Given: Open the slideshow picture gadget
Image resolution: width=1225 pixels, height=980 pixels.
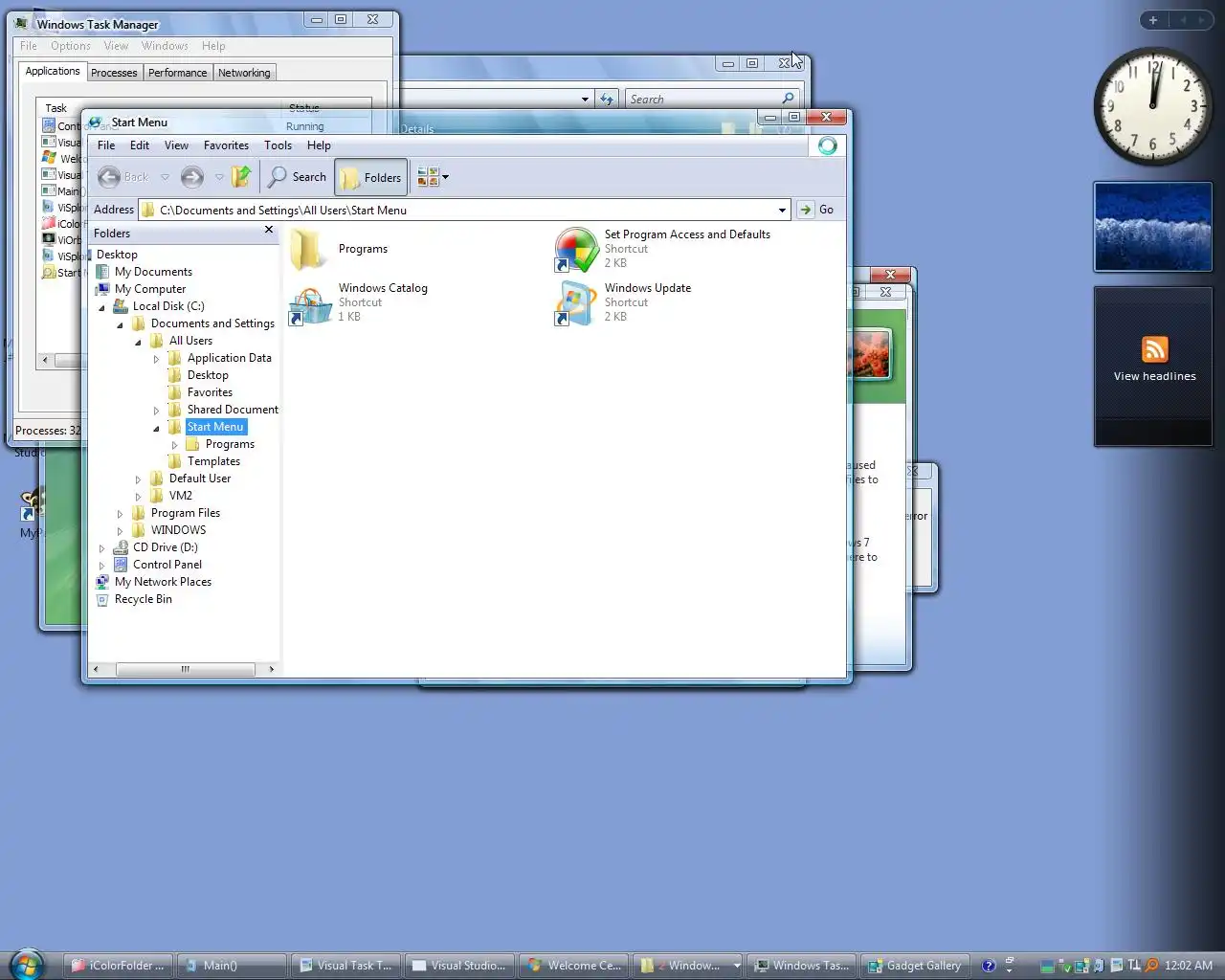Looking at the screenshot, I should pos(1153,227).
